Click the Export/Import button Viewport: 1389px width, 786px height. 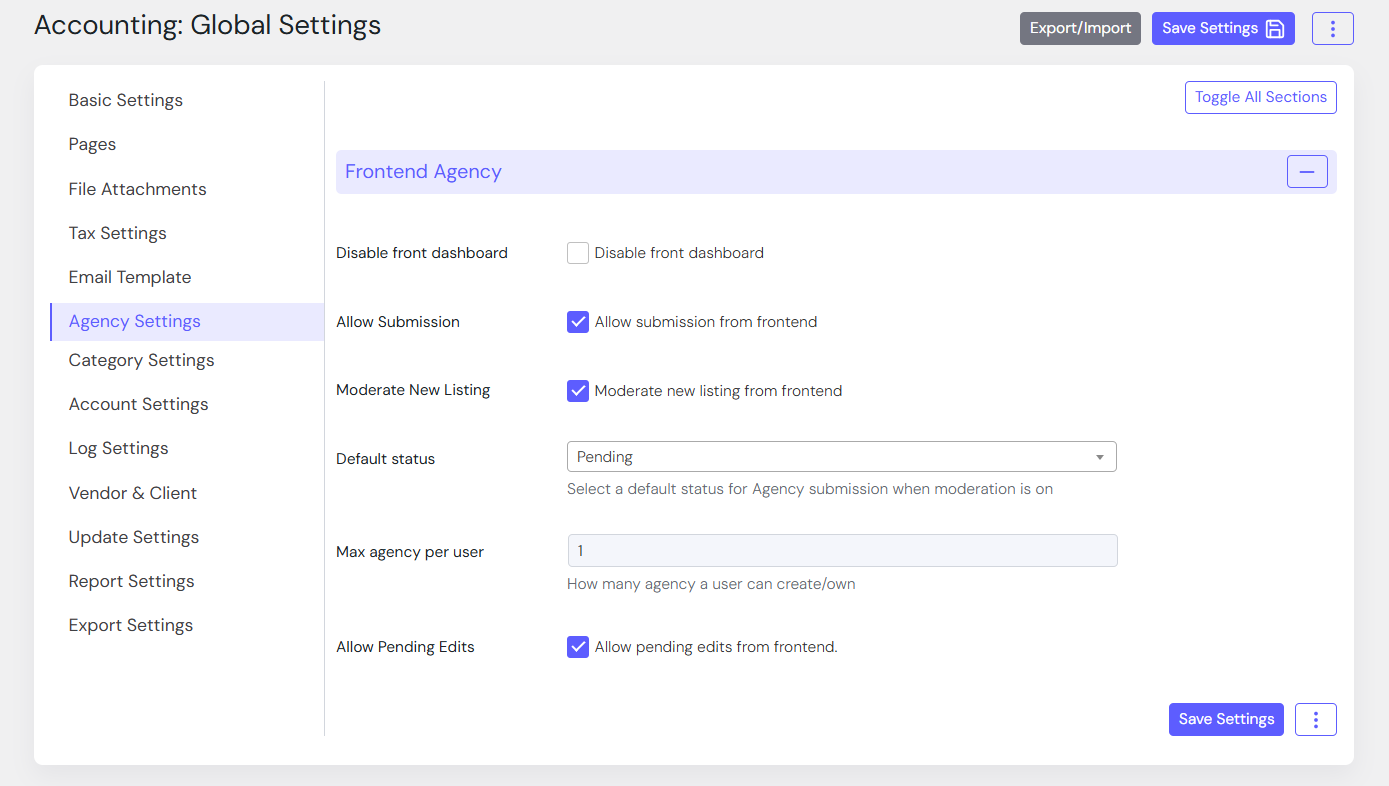[1080, 29]
